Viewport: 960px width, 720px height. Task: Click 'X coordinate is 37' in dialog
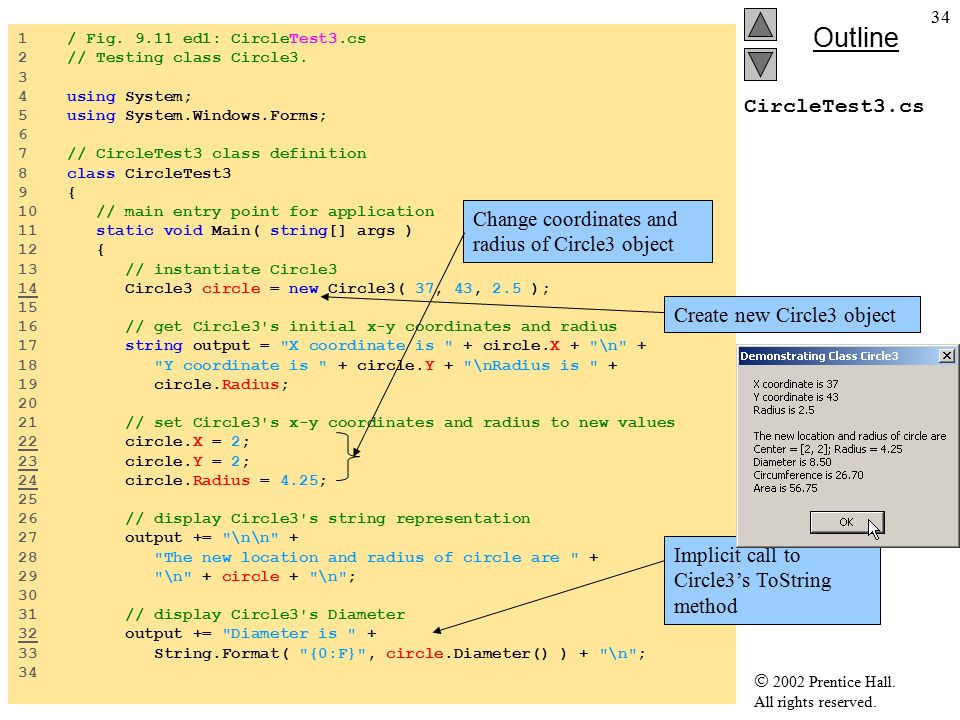(x=795, y=384)
